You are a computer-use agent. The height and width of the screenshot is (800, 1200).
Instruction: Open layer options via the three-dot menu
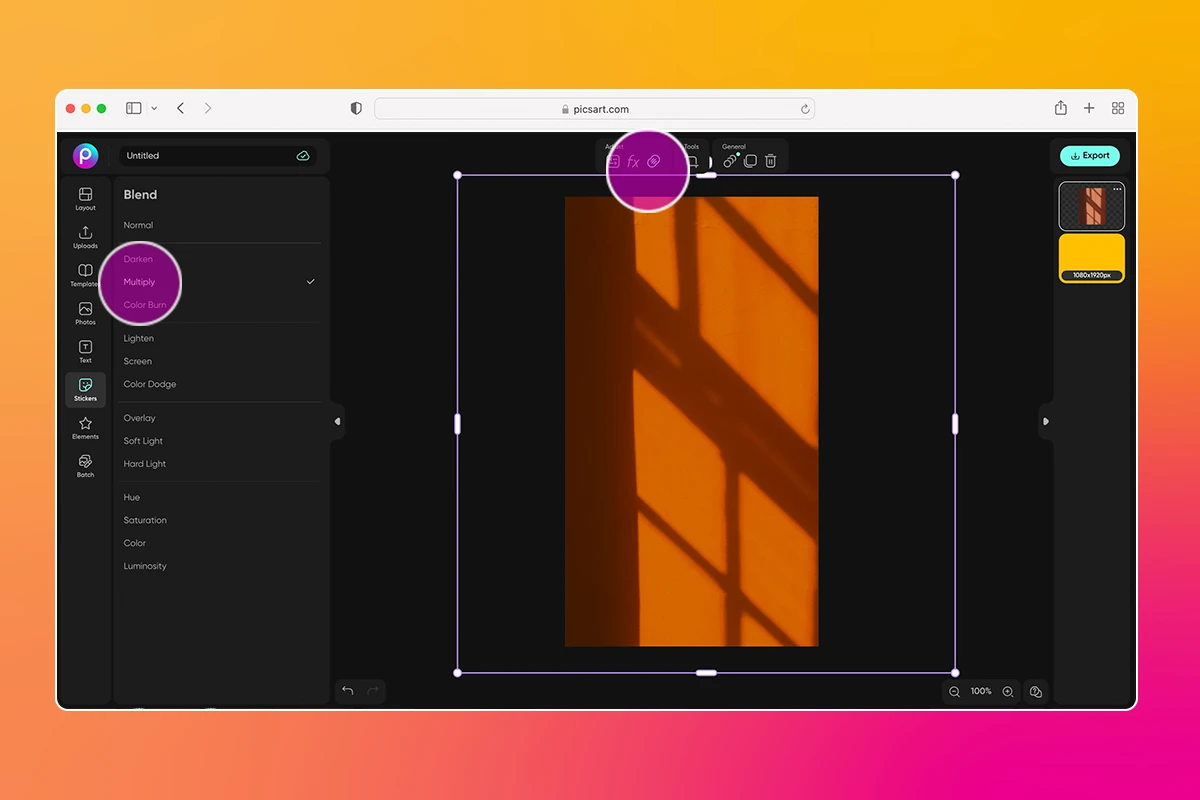tap(1118, 188)
